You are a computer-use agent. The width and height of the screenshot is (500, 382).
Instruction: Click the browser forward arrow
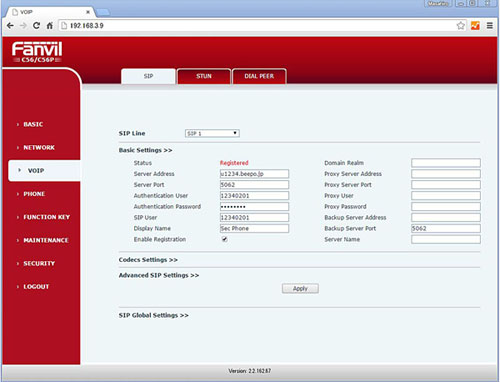23,26
